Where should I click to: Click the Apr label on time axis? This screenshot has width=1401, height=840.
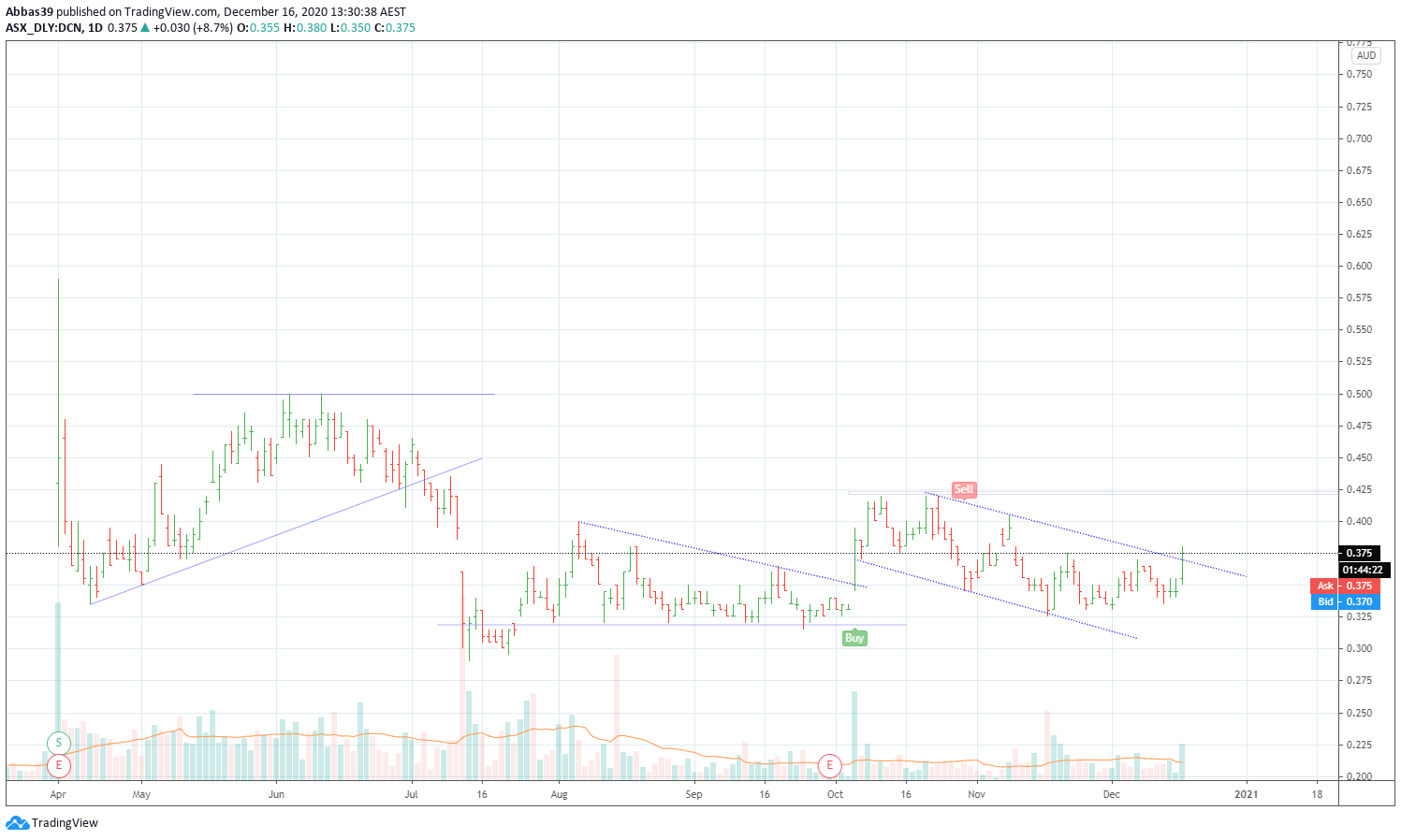[58, 794]
